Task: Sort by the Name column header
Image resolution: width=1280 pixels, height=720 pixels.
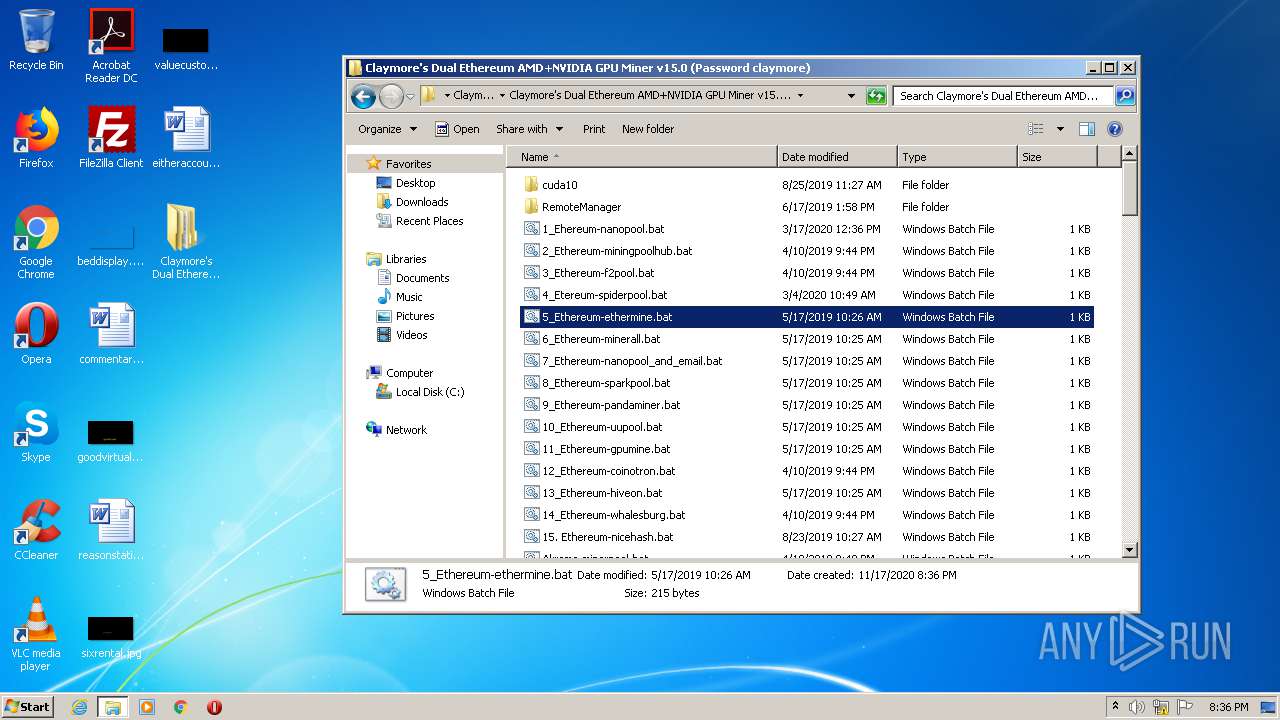Action: click(x=641, y=157)
